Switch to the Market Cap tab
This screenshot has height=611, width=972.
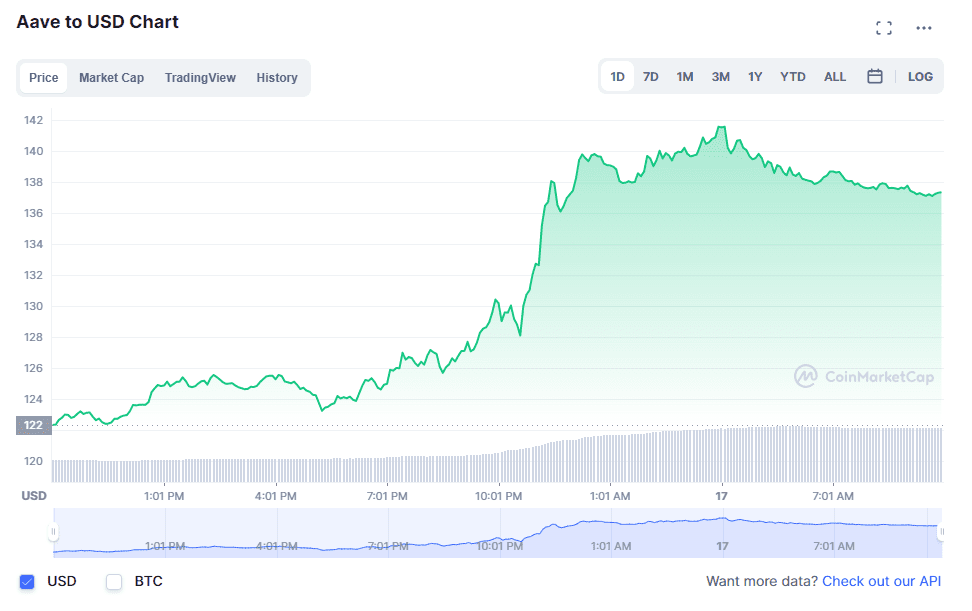(111, 77)
